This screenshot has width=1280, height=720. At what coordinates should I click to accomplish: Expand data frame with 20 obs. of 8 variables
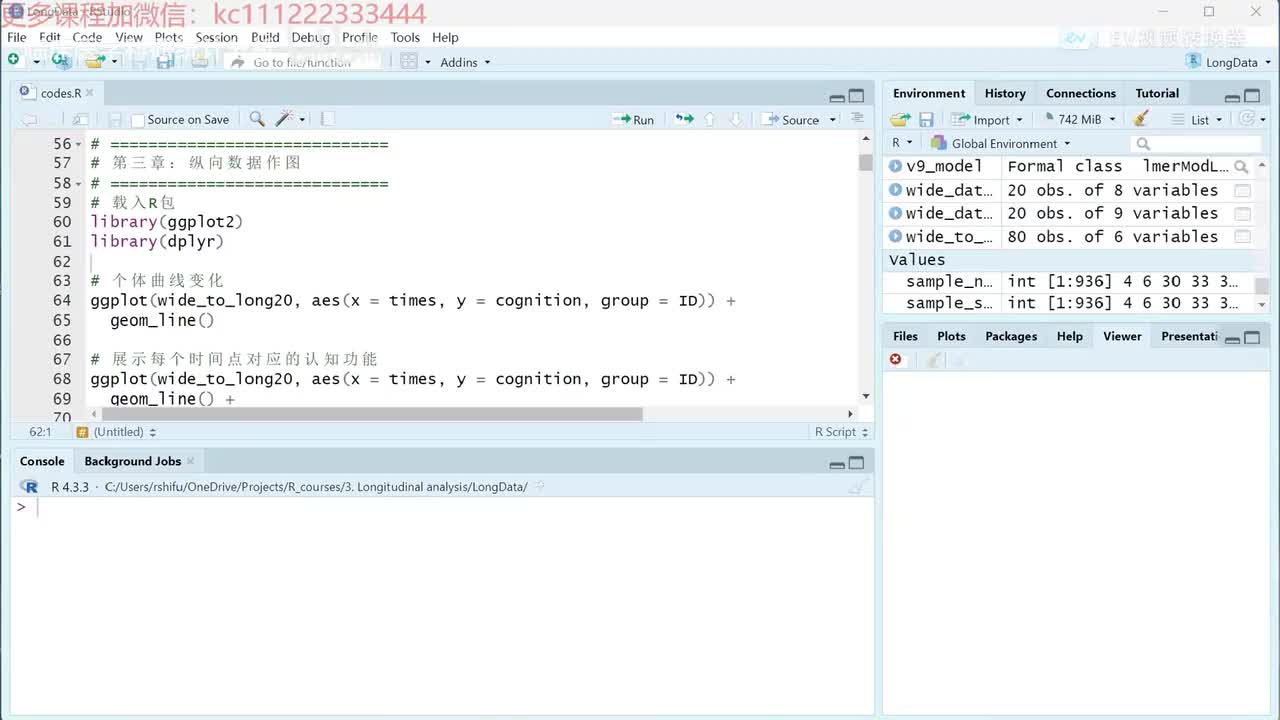click(x=895, y=190)
